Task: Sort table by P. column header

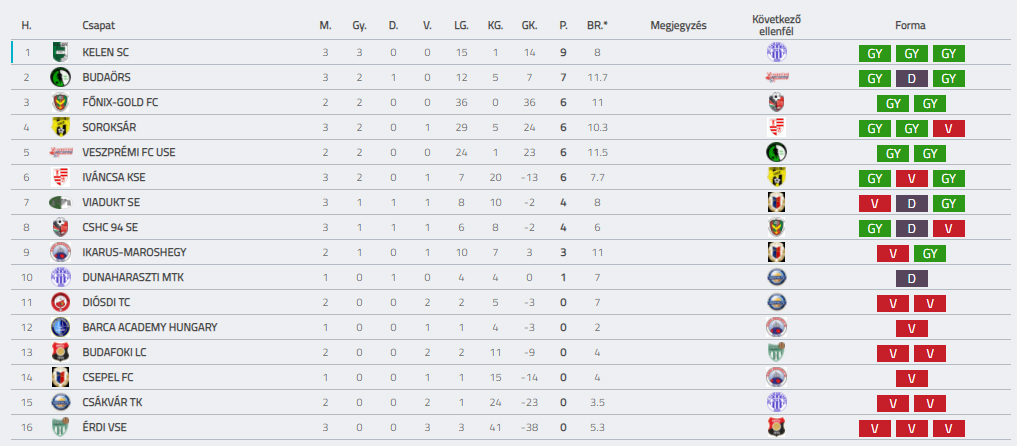Action: (x=563, y=26)
